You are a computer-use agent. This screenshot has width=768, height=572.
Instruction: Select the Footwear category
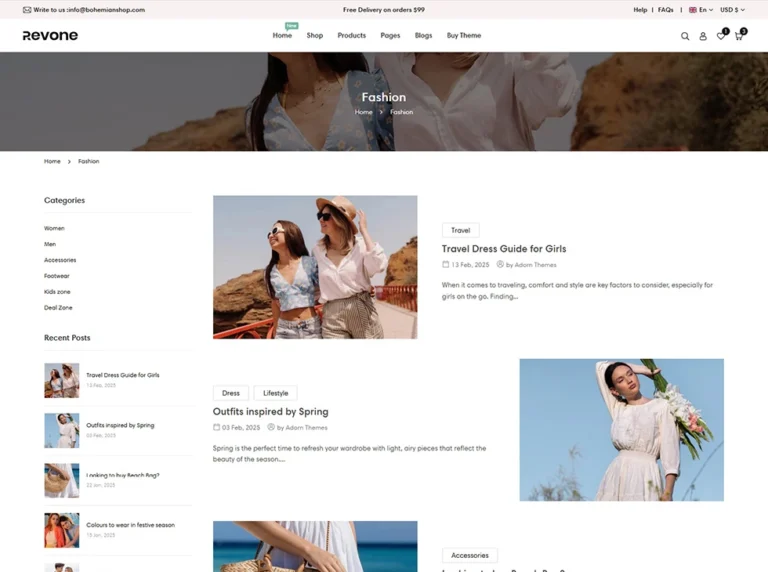pos(57,276)
